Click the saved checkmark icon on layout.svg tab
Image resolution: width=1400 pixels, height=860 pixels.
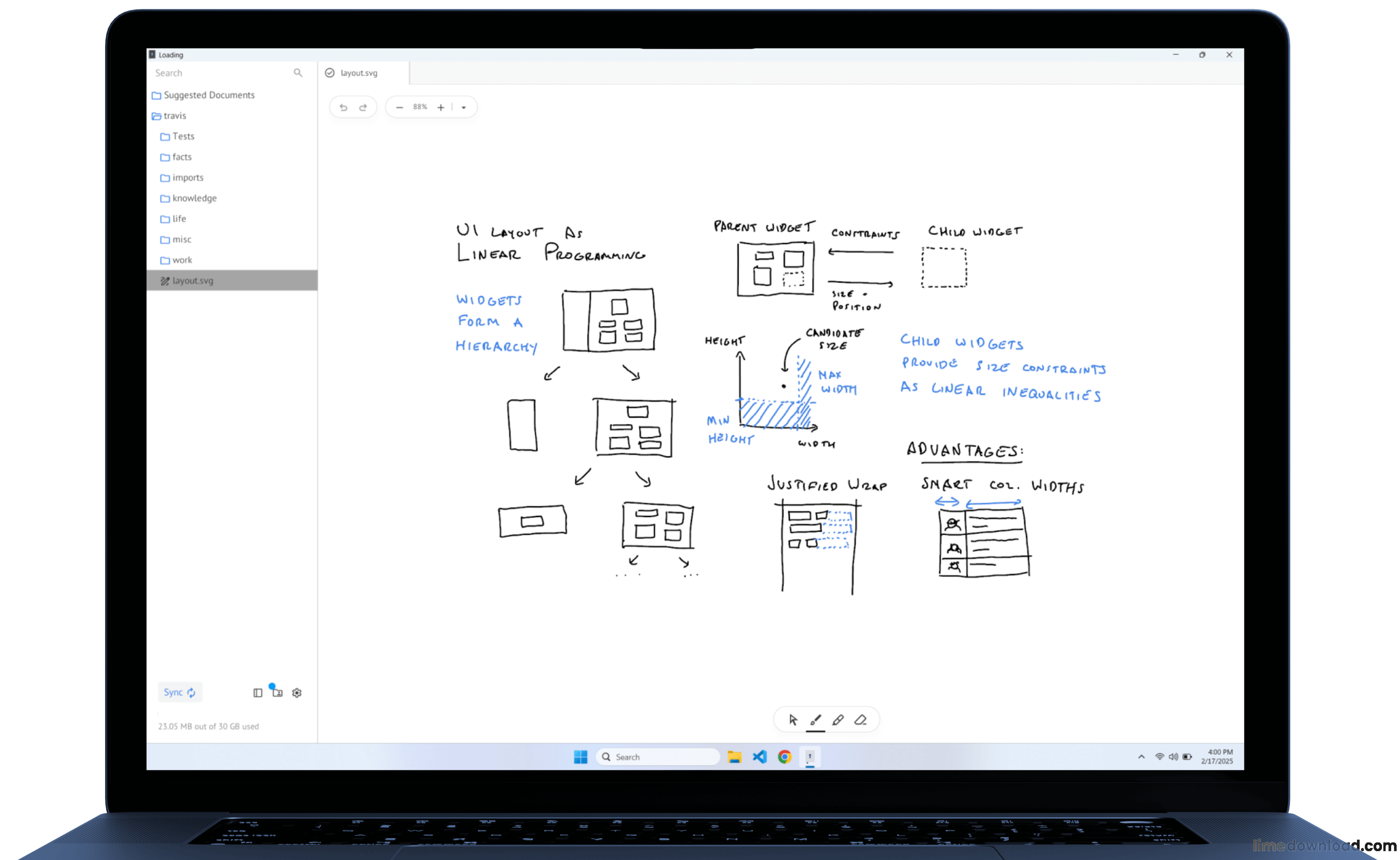pyautogui.click(x=330, y=73)
